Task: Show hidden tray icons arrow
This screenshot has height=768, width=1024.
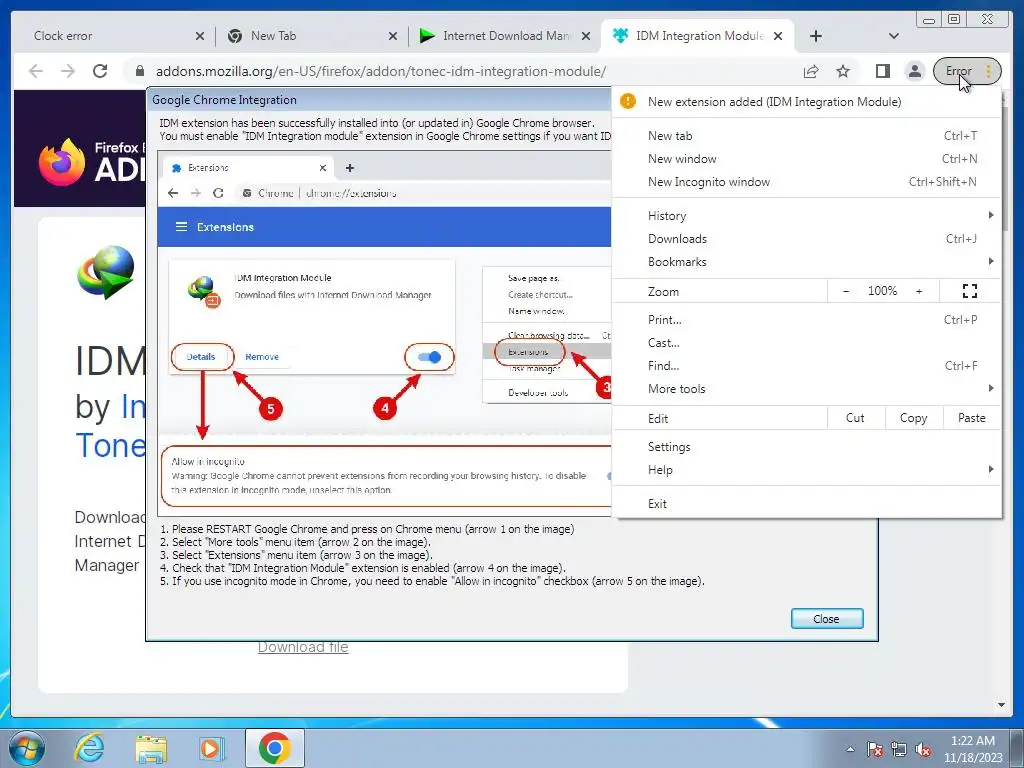Action: click(x=850, y=749)
